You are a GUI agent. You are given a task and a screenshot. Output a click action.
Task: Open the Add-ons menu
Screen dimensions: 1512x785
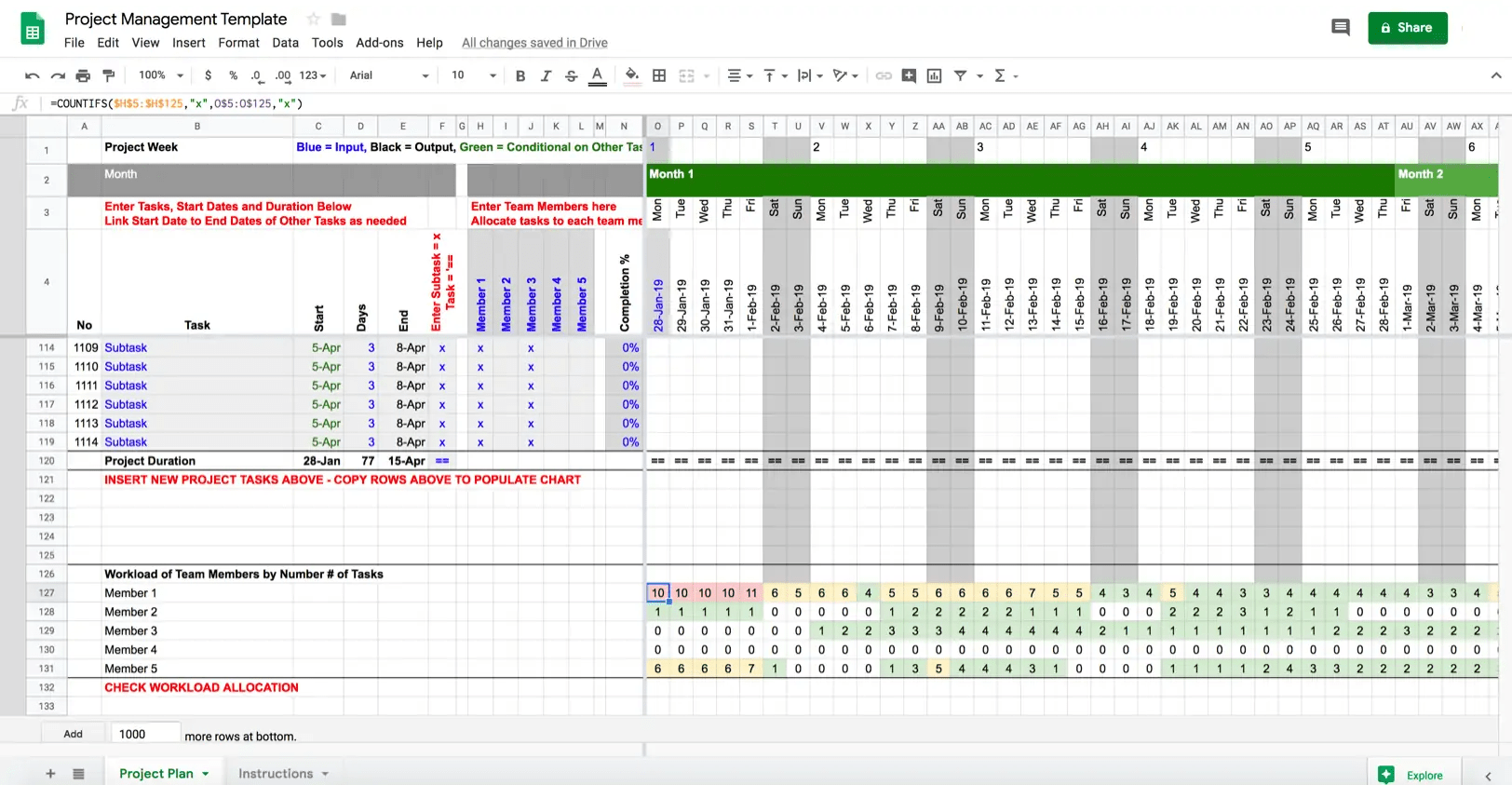pos(379,43)
